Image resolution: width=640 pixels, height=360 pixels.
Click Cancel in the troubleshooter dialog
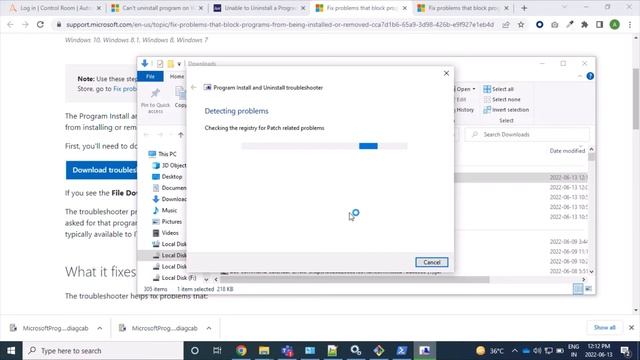tap(431, 262)
